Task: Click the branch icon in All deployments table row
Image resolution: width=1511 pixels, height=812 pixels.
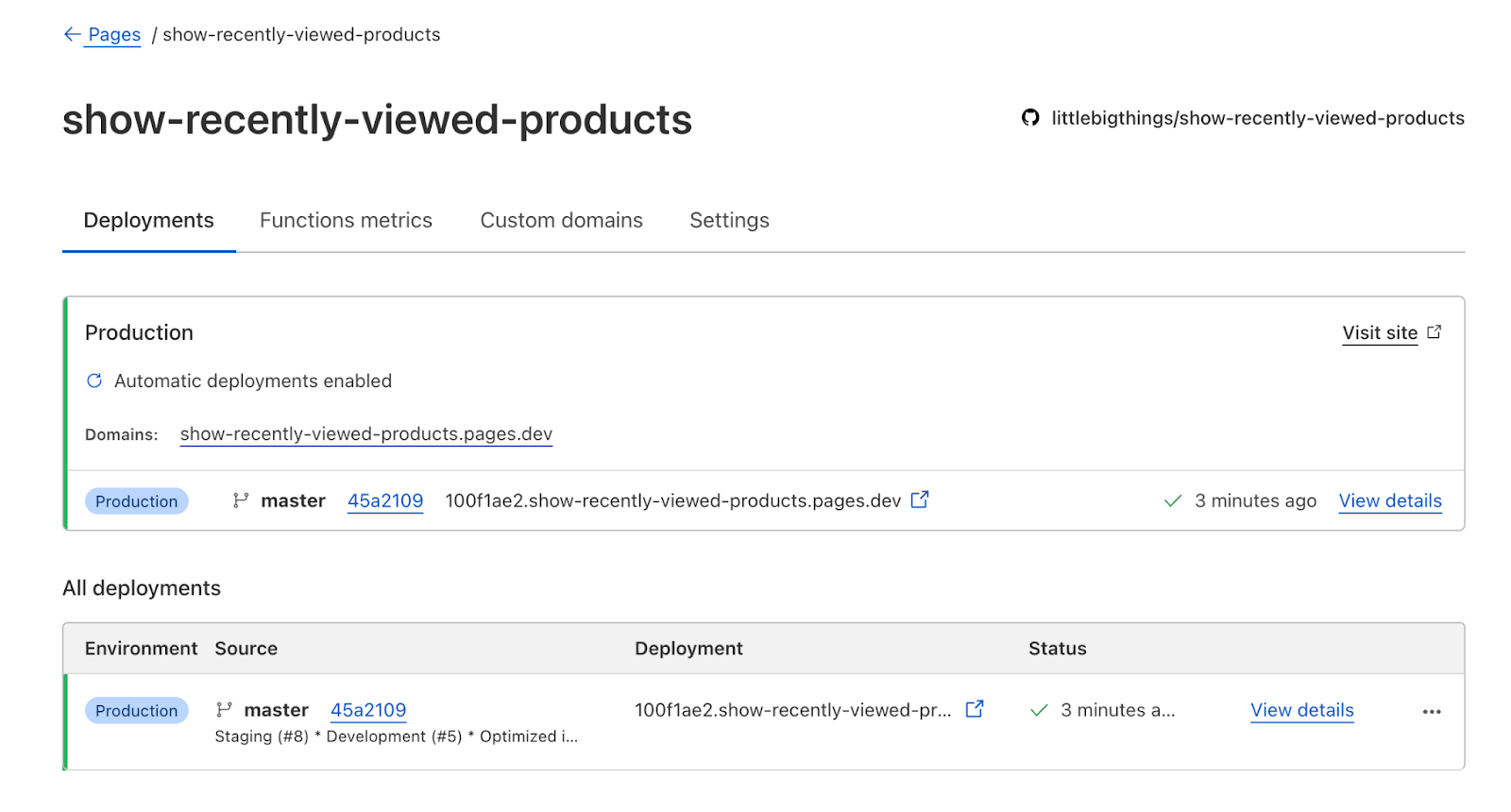Action: [x=224, y=710]
